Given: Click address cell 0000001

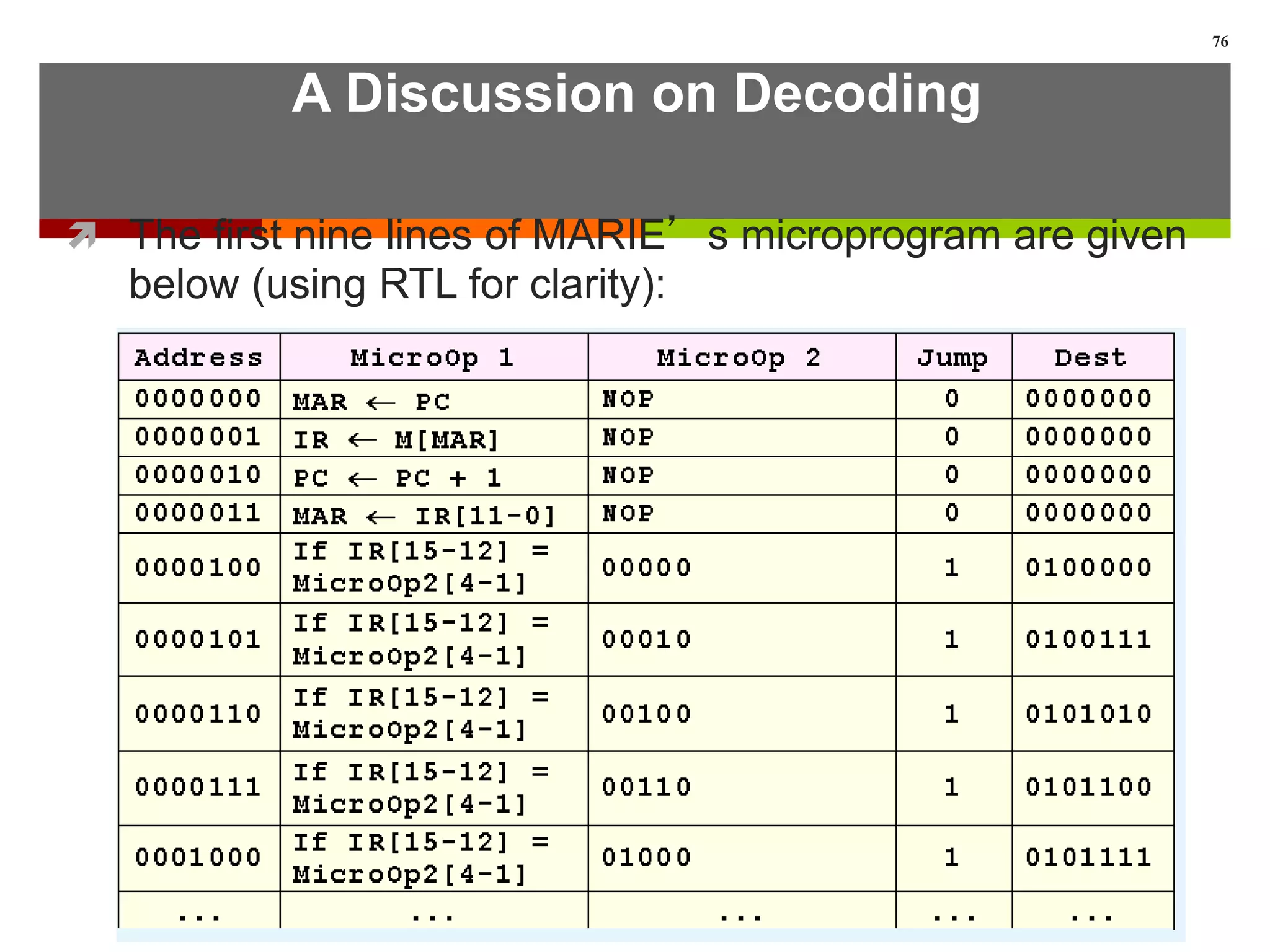Looking at the screenshot, I should coord(198,437).
